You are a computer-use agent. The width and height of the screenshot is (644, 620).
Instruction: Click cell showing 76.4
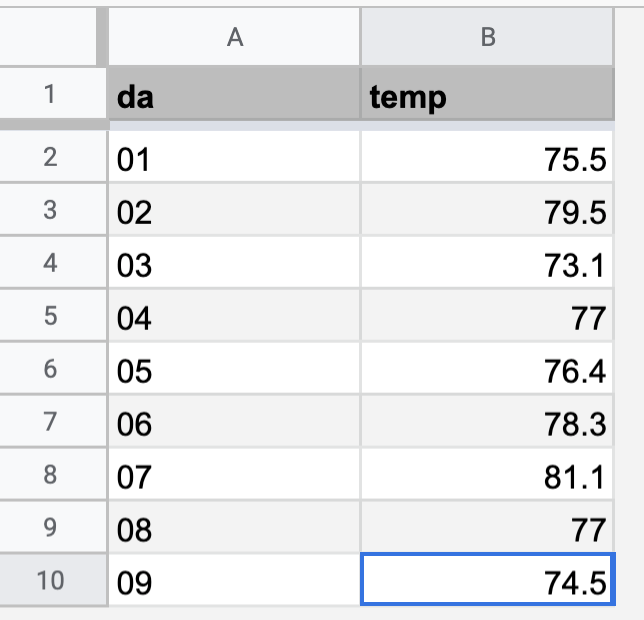click(x=487, y=371)
